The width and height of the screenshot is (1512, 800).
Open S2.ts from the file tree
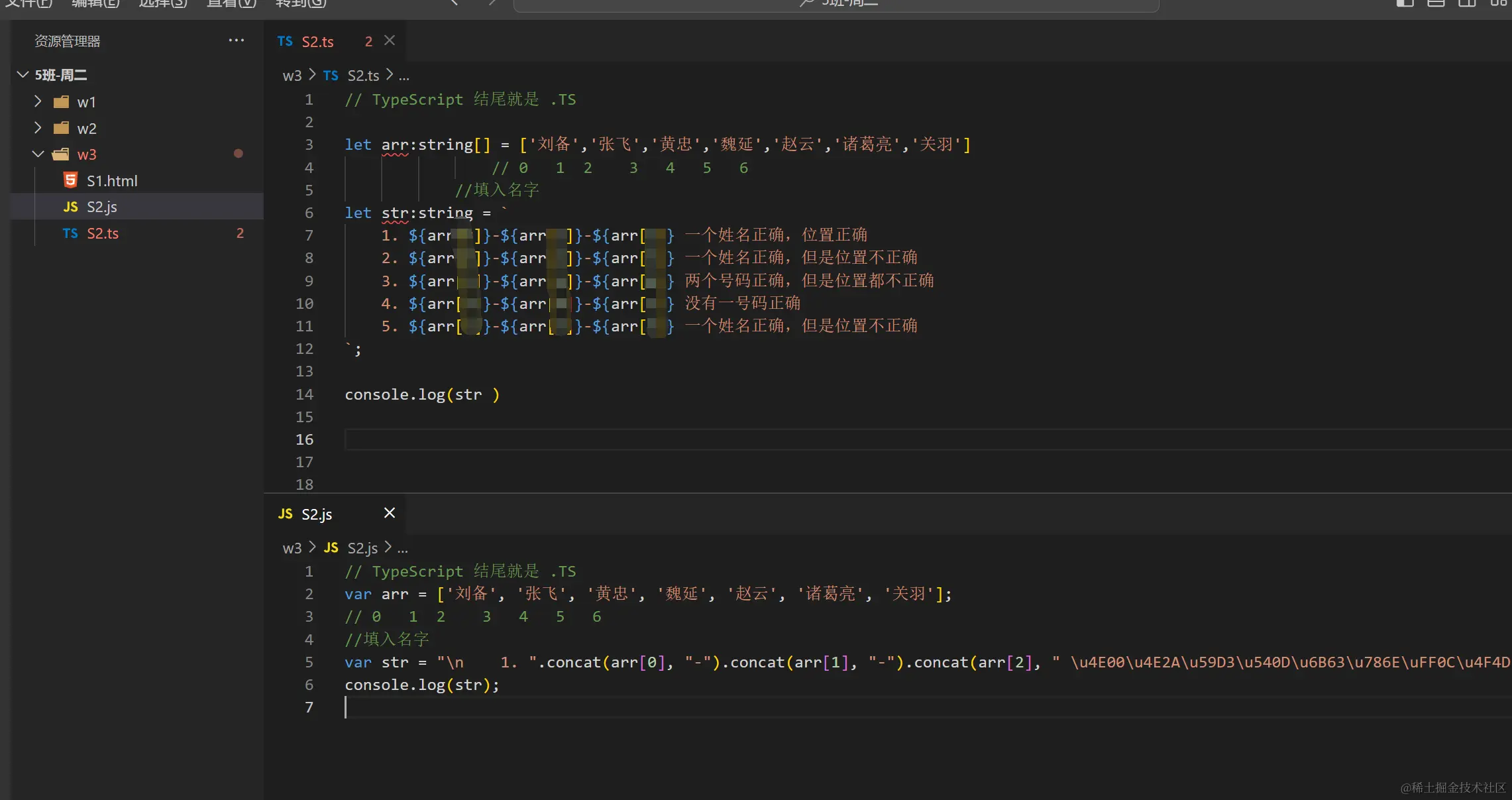coord(103,233)
